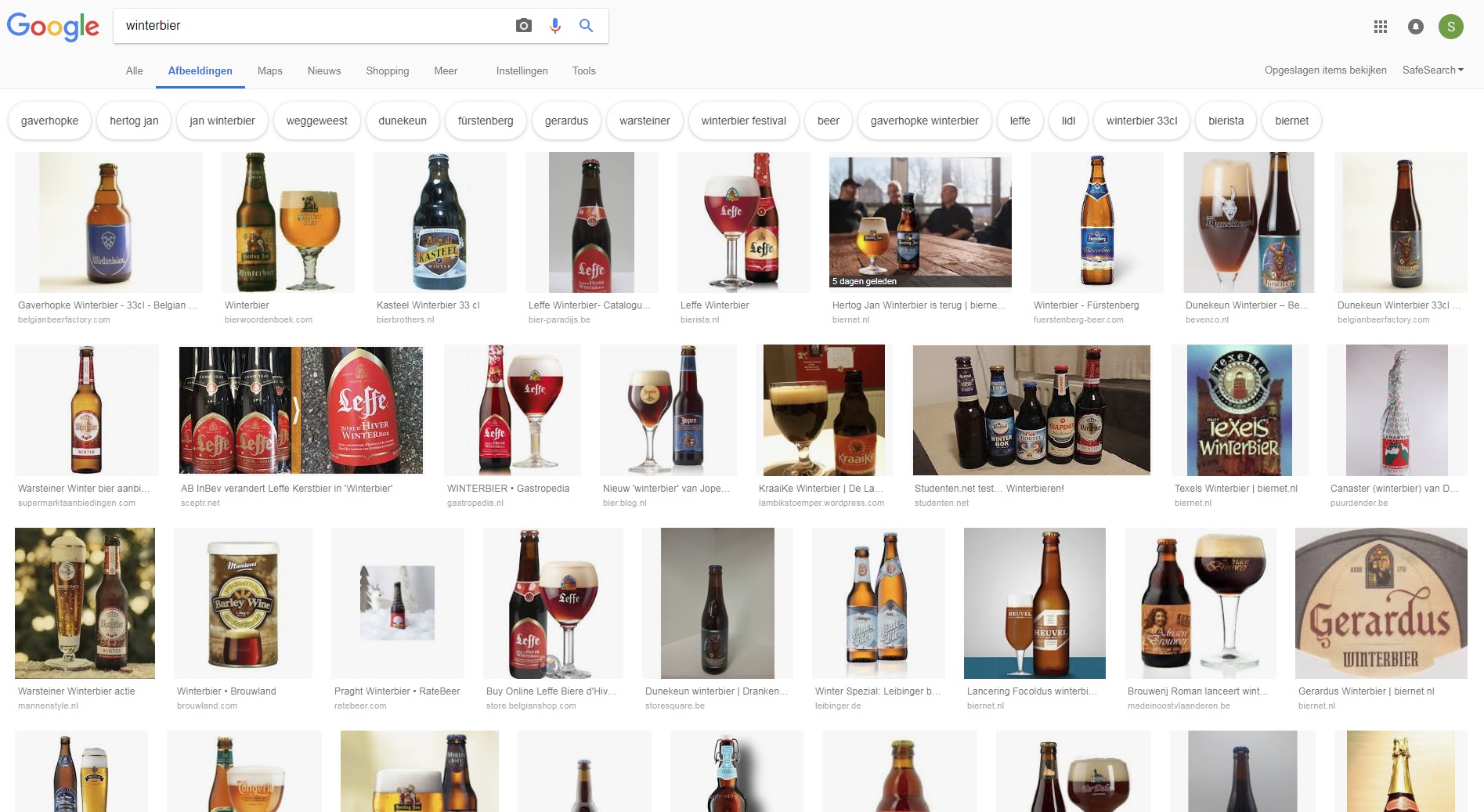Select the fürstenberg chip
The width and height of the screenshot is (1484, 812).
pyautogui.click(x=486, y=121)
